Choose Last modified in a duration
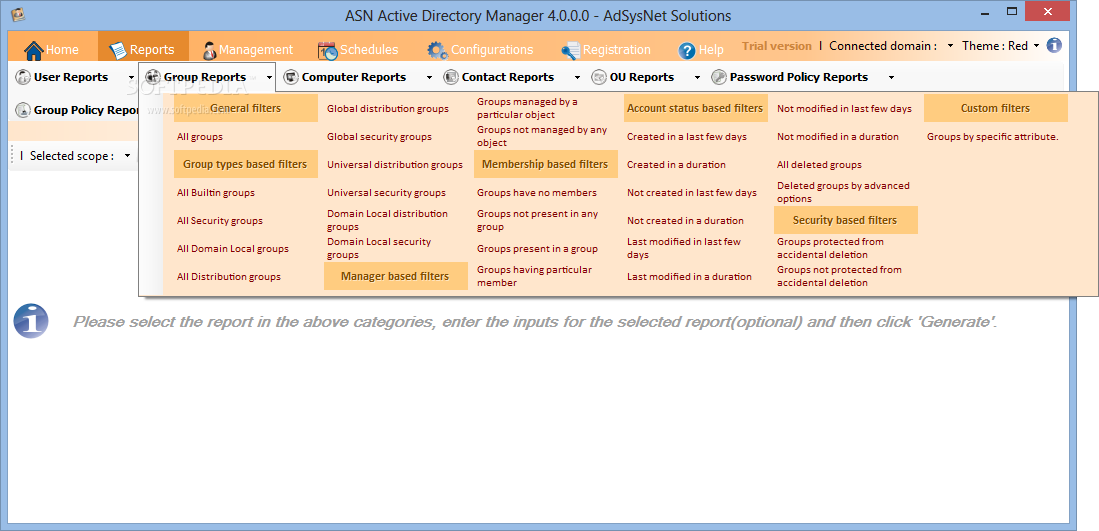The height and width of the screenshot is (531, 1099). pyautogui.click(x=689, y=277)
